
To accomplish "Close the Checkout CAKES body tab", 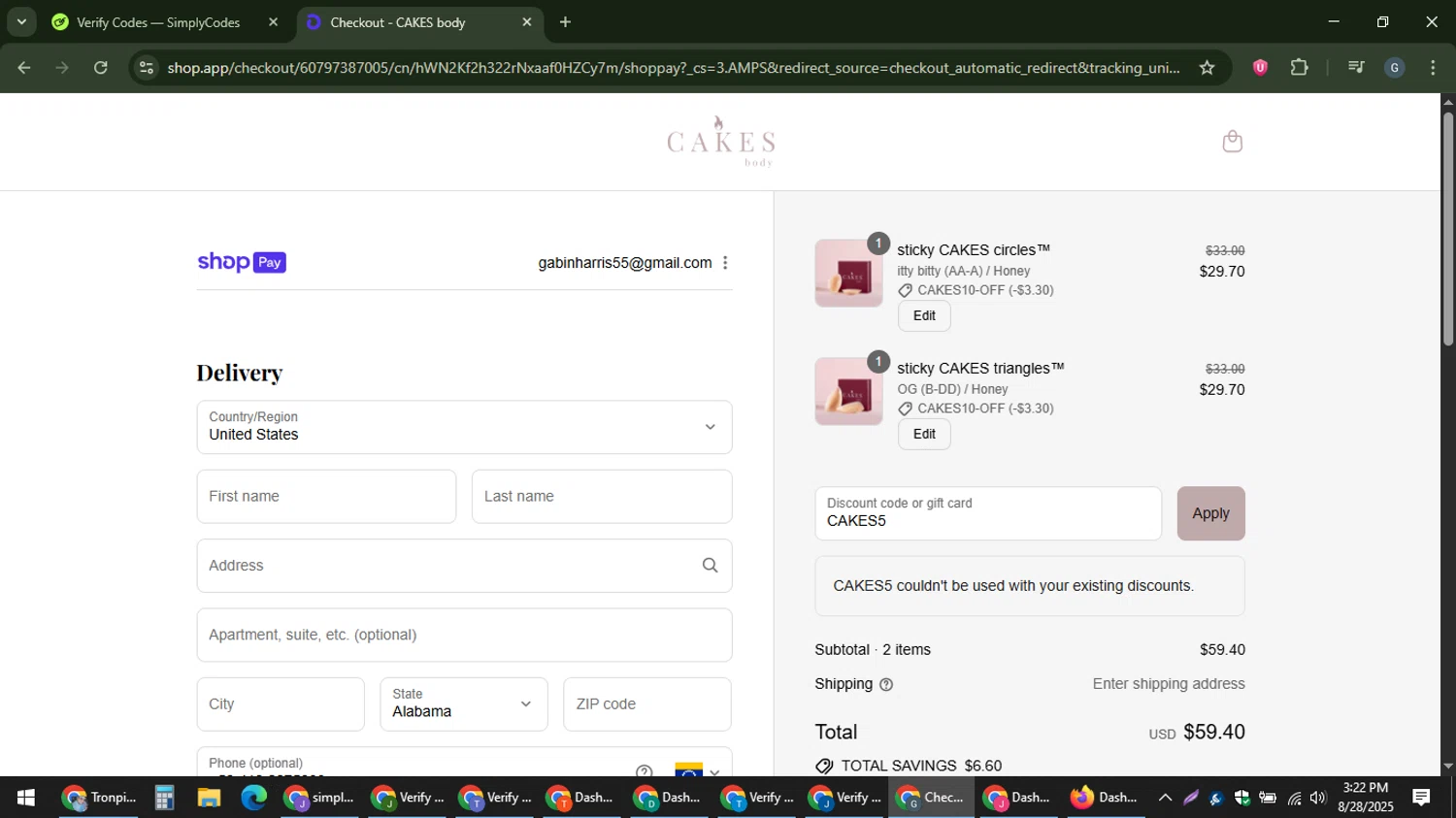I will [527, 22].
